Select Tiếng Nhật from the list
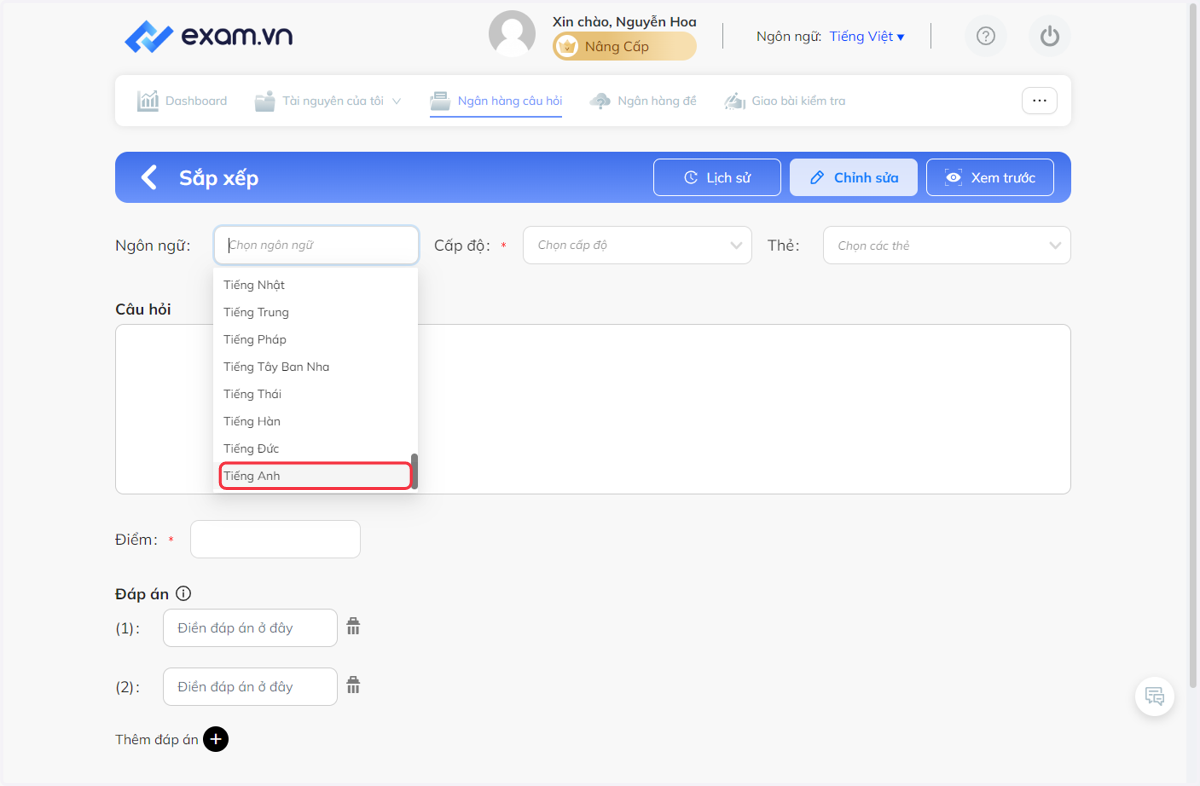Viewport: 1200px width, 786px height. (x=315, y=285)
